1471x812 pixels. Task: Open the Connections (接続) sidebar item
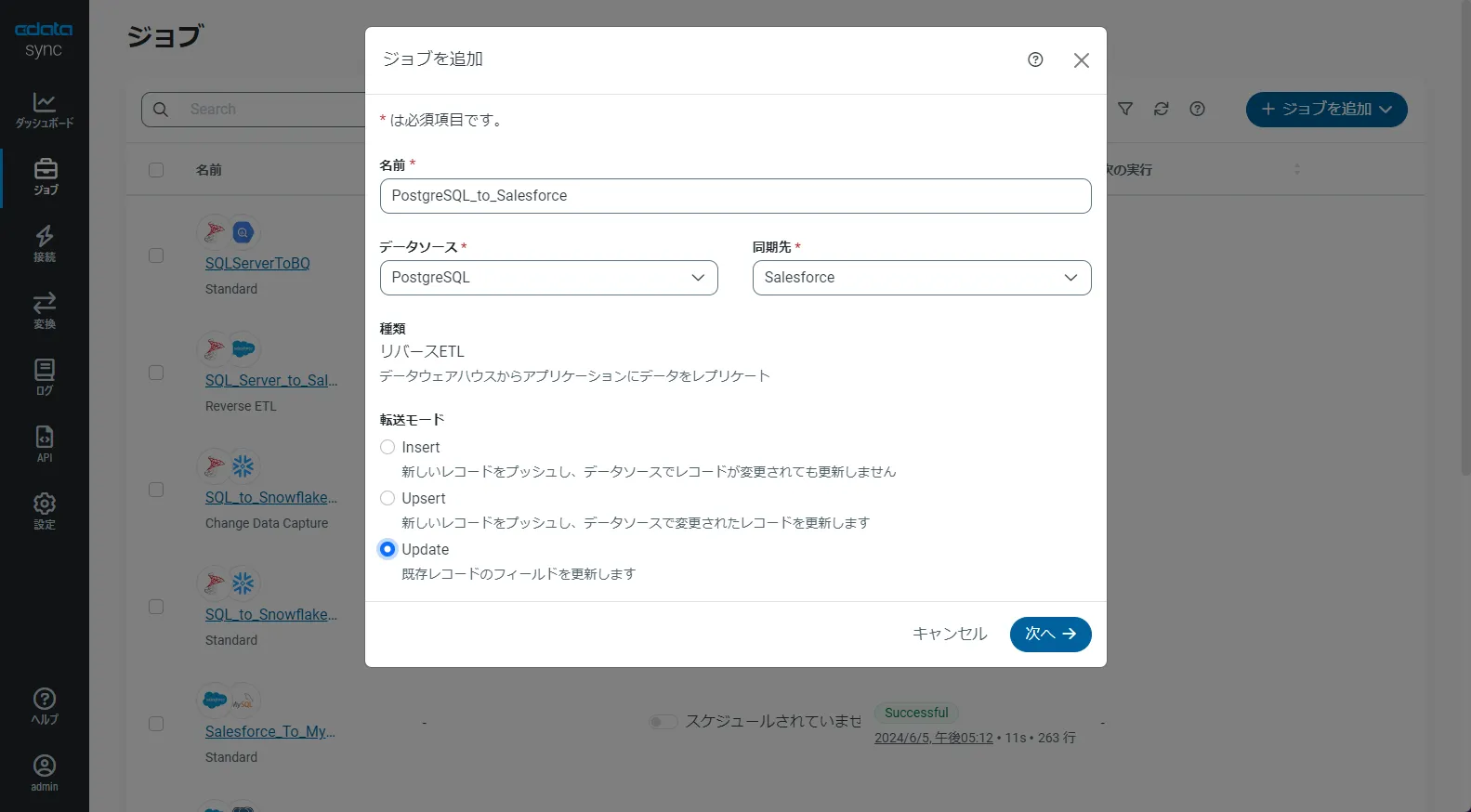pyautogui.click(x=45, y=244)
